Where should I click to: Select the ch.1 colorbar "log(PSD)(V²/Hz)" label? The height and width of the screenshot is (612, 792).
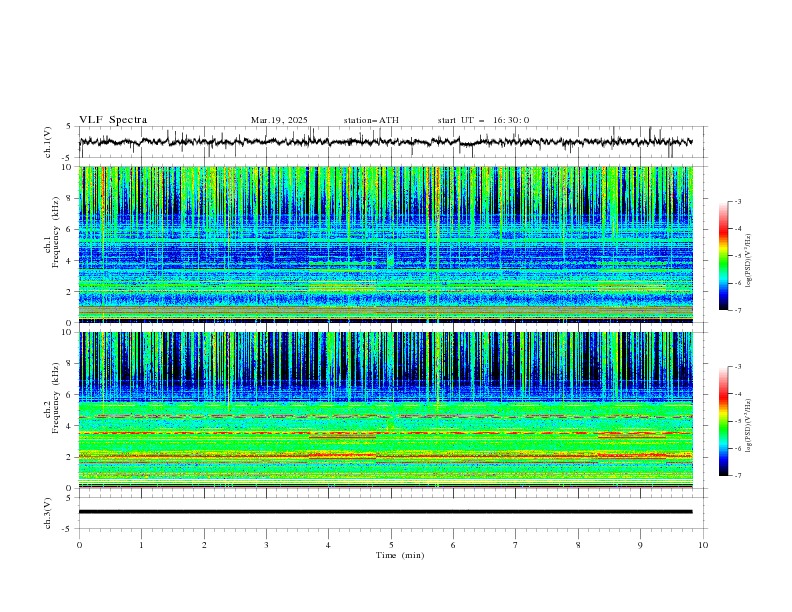click(x=749, y=261)
